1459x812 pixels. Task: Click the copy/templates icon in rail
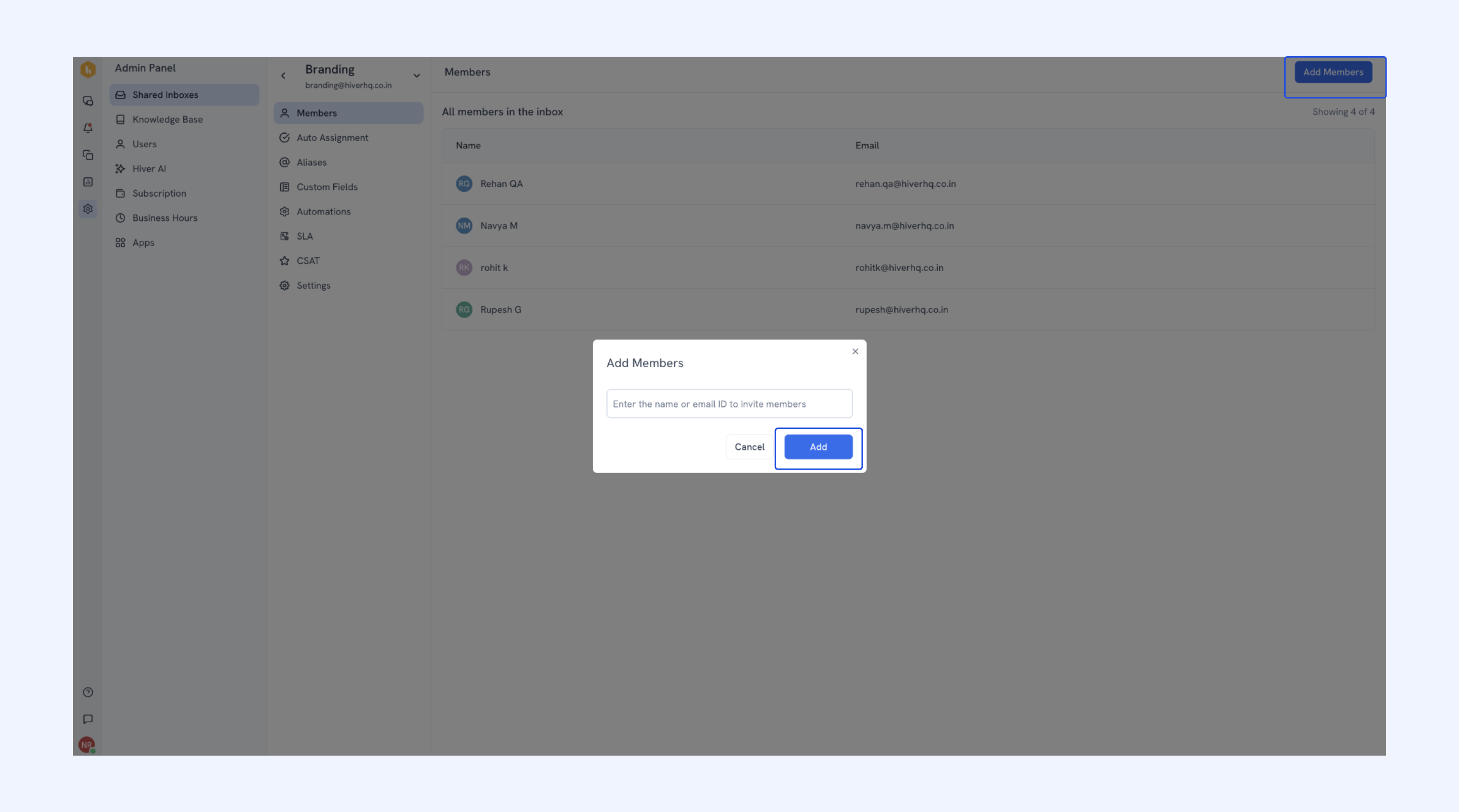88,155
